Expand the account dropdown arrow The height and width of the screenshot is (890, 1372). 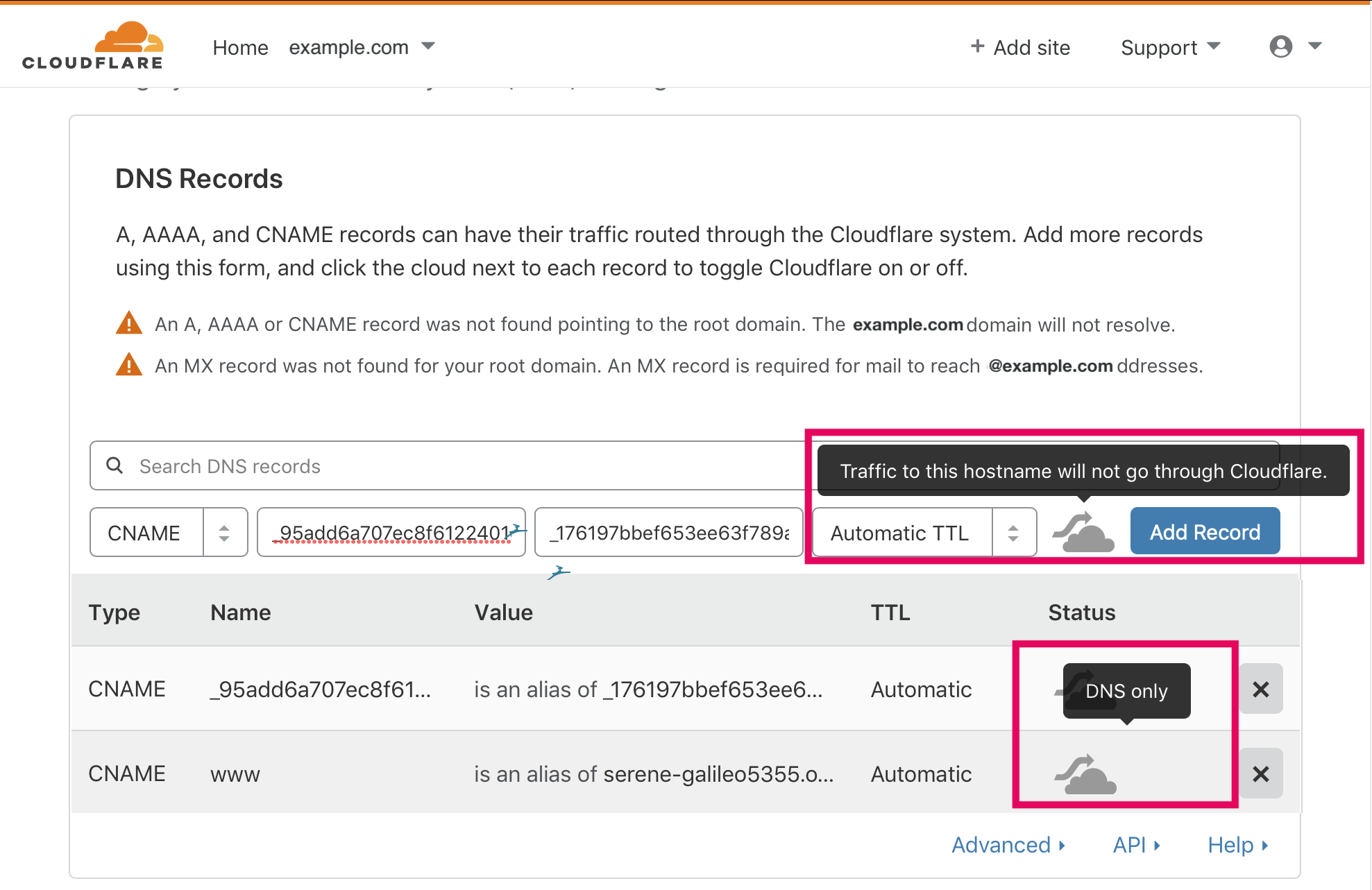point(1314,46)
